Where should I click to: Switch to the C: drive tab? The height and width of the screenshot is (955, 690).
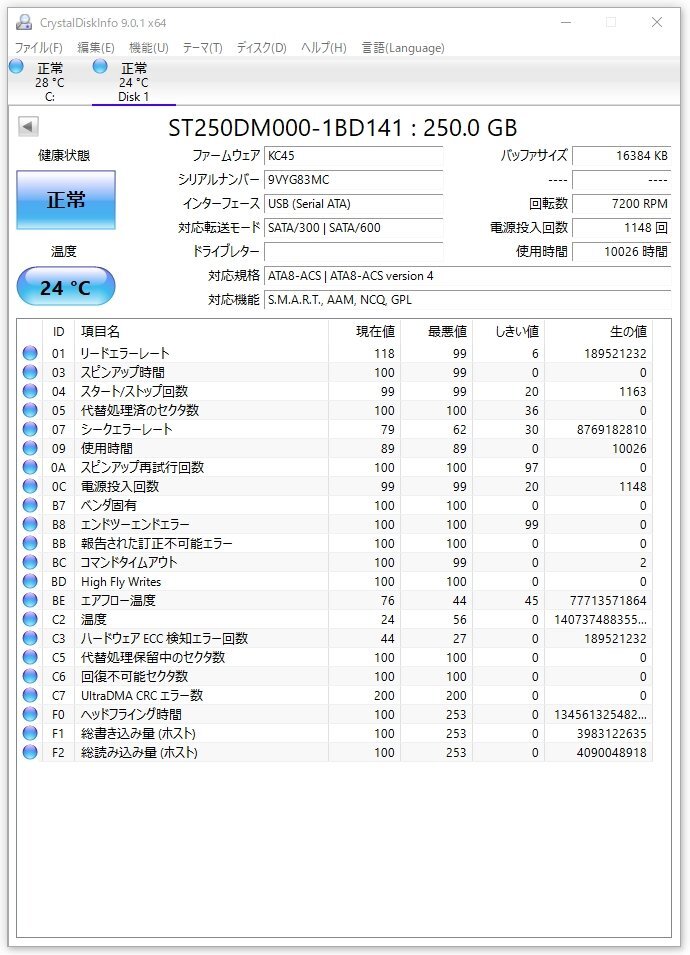pyautogui.click(x=49, y=81)
